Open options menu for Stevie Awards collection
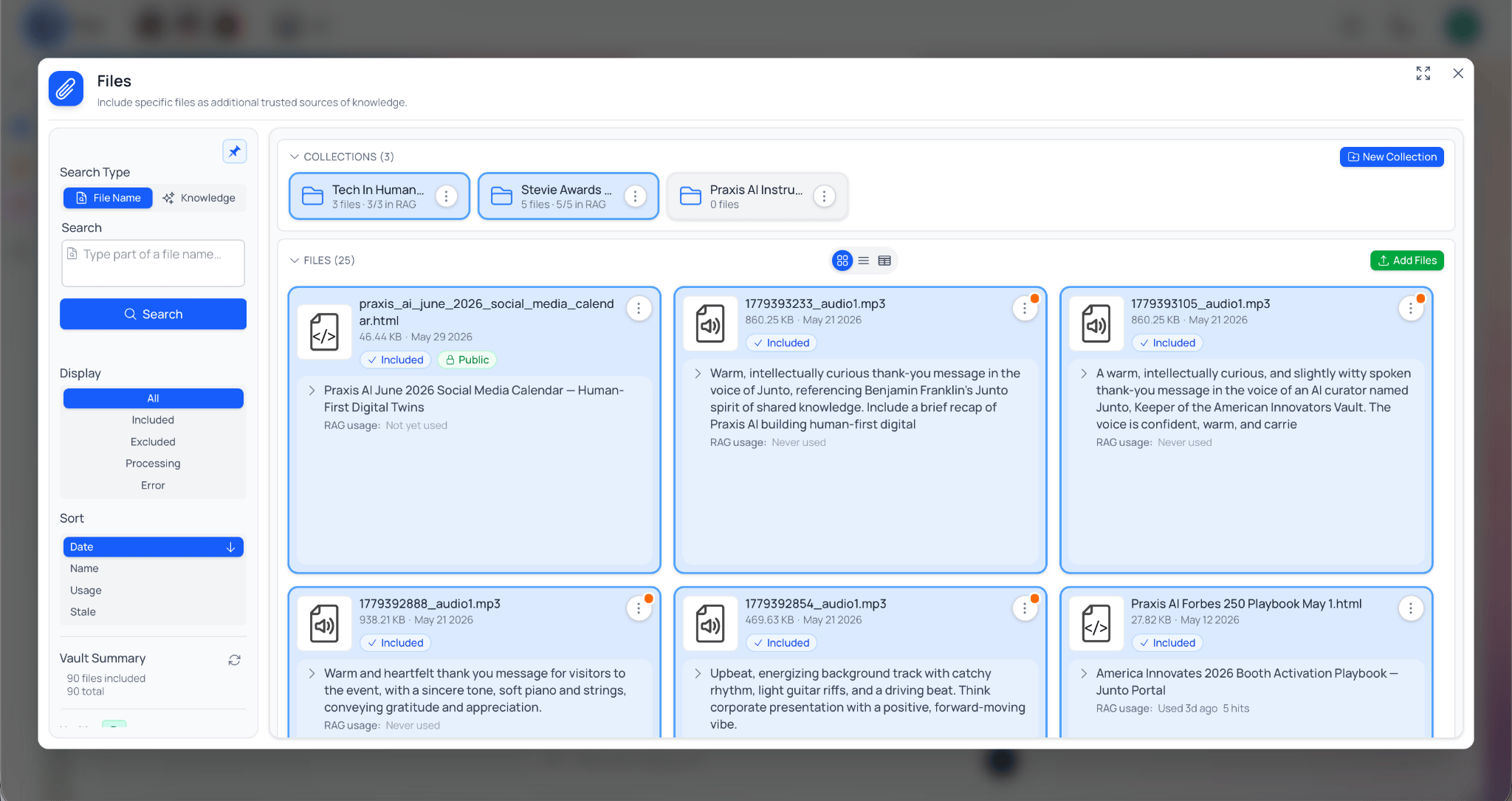This screenshot has width=1512, height=801. click(x=635, y=196)
